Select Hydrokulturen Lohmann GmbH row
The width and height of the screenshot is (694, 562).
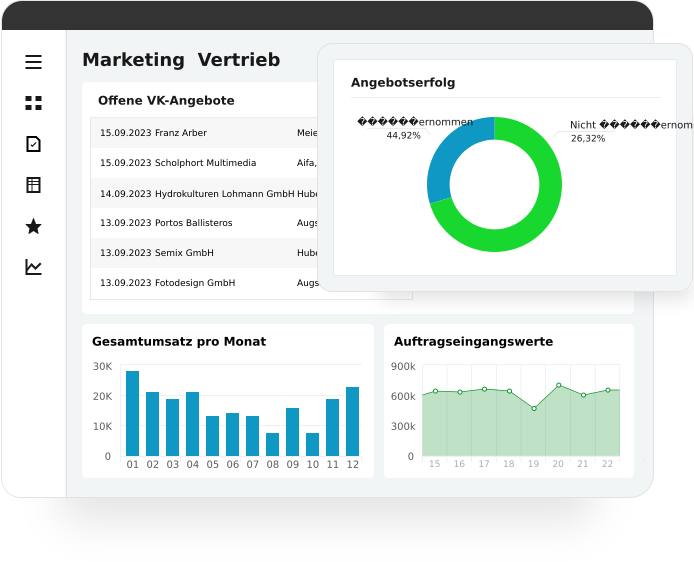pos(200,194)
